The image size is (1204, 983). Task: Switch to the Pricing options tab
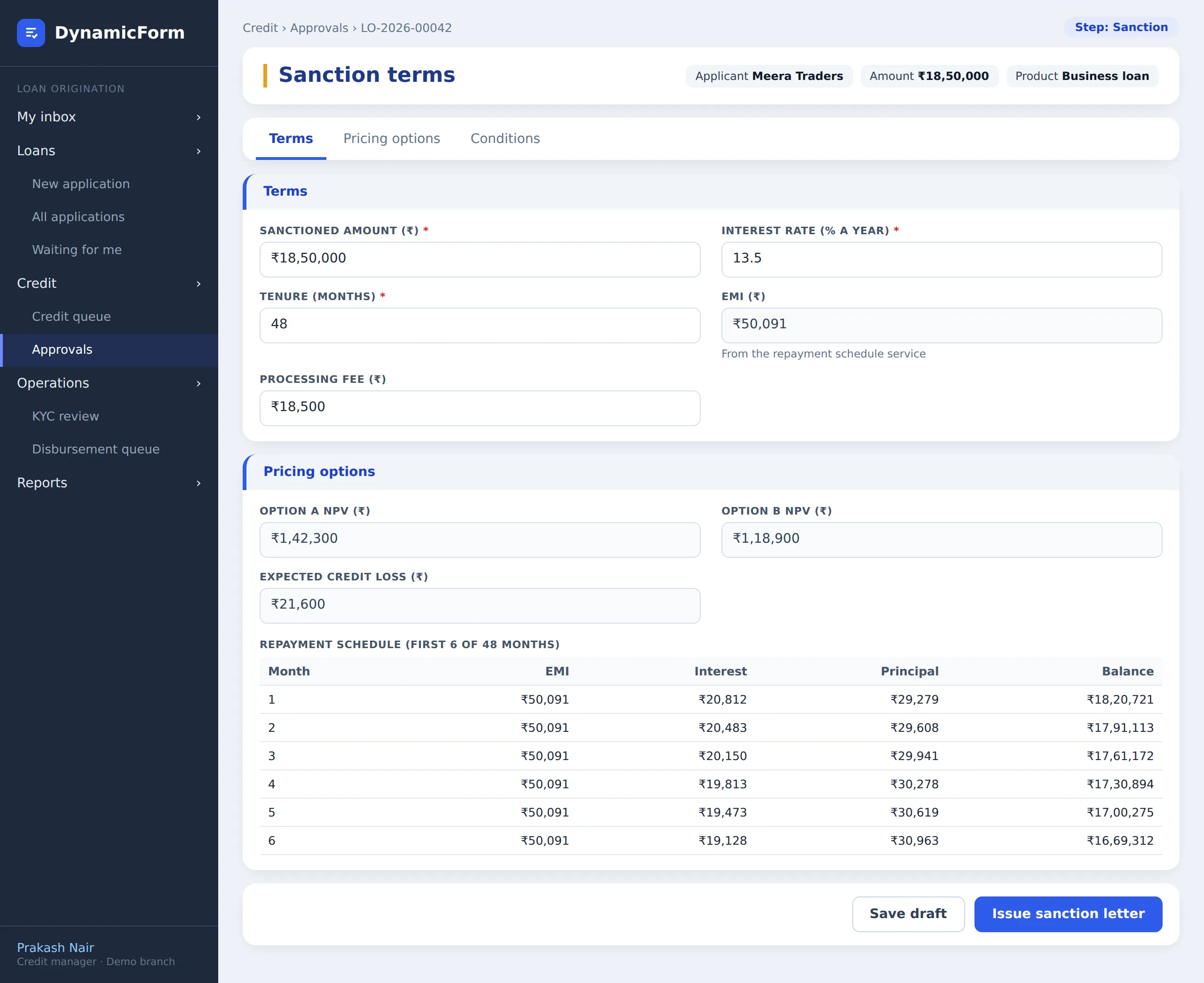(x=392, y=139)
